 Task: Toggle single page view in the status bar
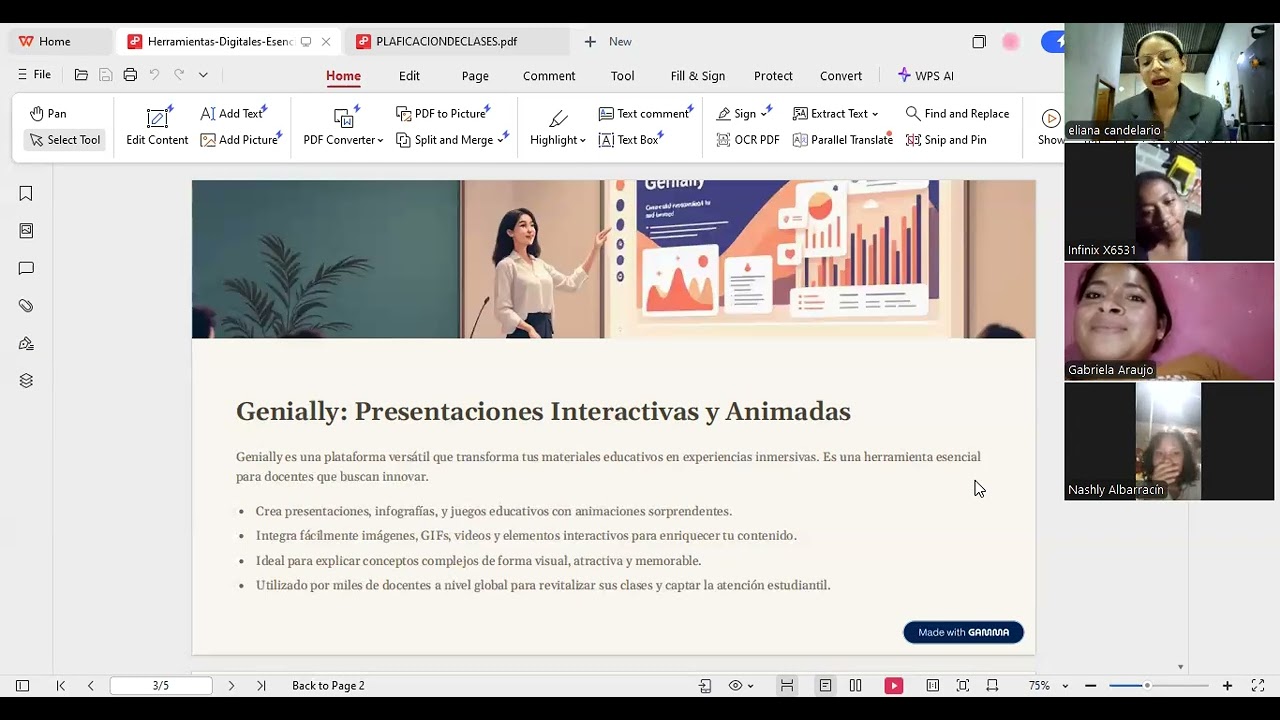click(825, 686)
